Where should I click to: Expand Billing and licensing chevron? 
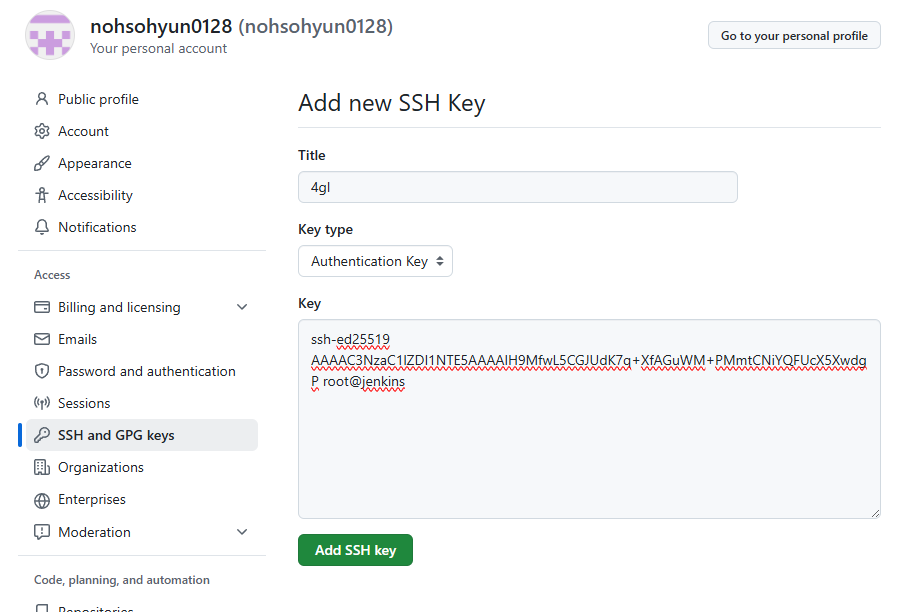tap(242, 307)
